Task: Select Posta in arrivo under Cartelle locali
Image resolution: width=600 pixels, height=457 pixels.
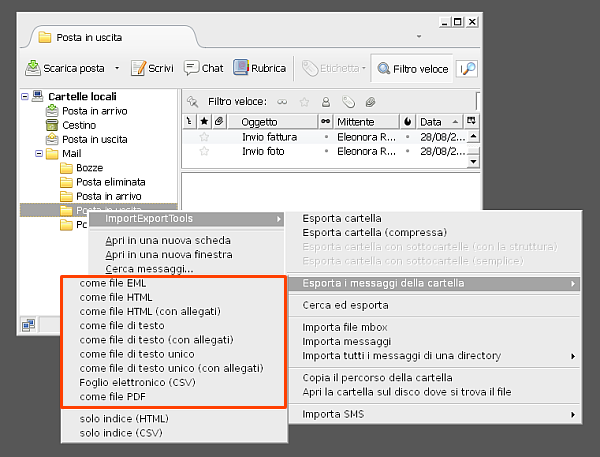Action: [95, 111]
